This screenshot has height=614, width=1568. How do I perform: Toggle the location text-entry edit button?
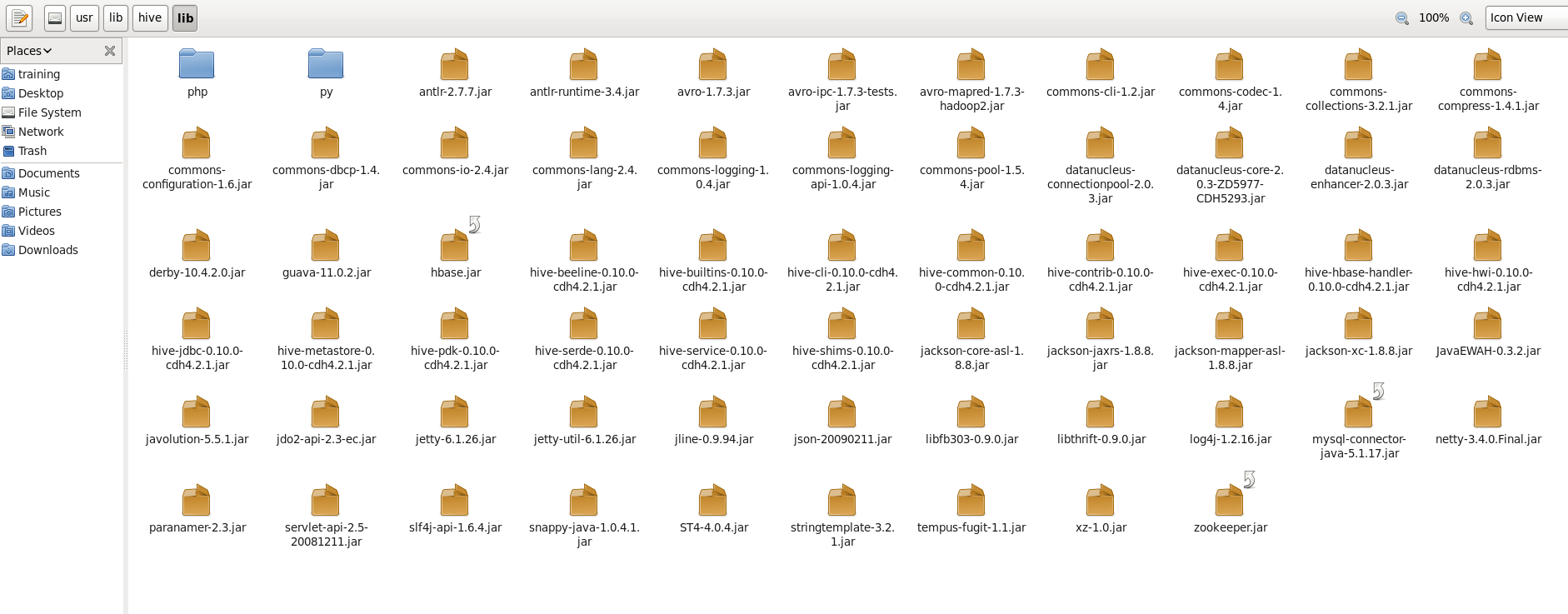click(x=19, y=17)
